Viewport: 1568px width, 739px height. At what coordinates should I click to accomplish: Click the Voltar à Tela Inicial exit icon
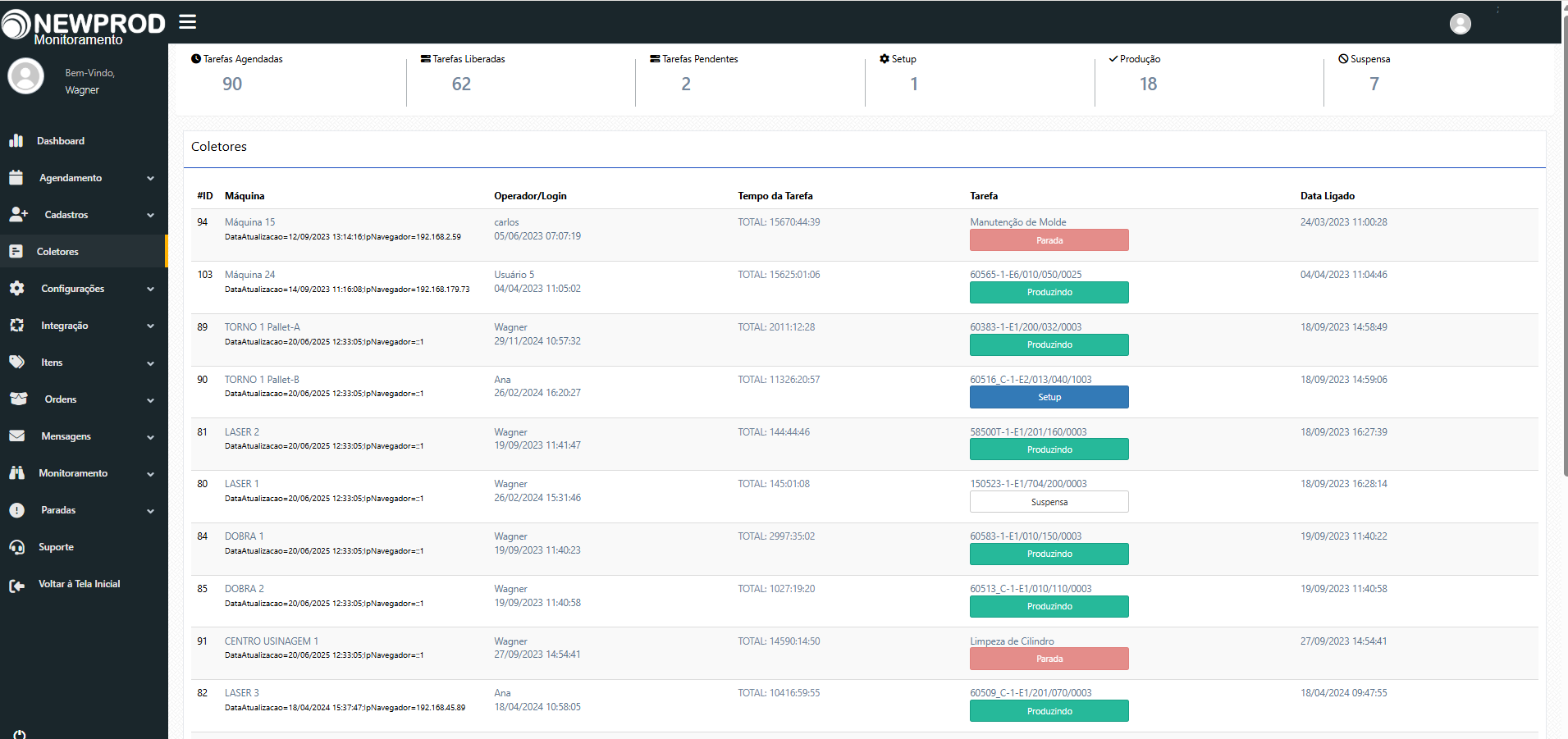tap(16, 585)
